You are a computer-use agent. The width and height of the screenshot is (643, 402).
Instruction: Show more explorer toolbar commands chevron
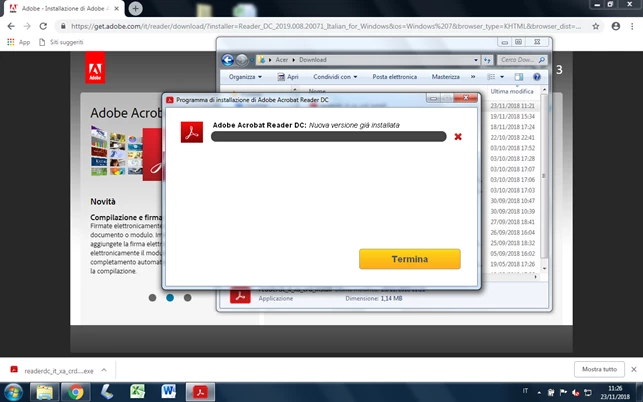tap(473, 77)
